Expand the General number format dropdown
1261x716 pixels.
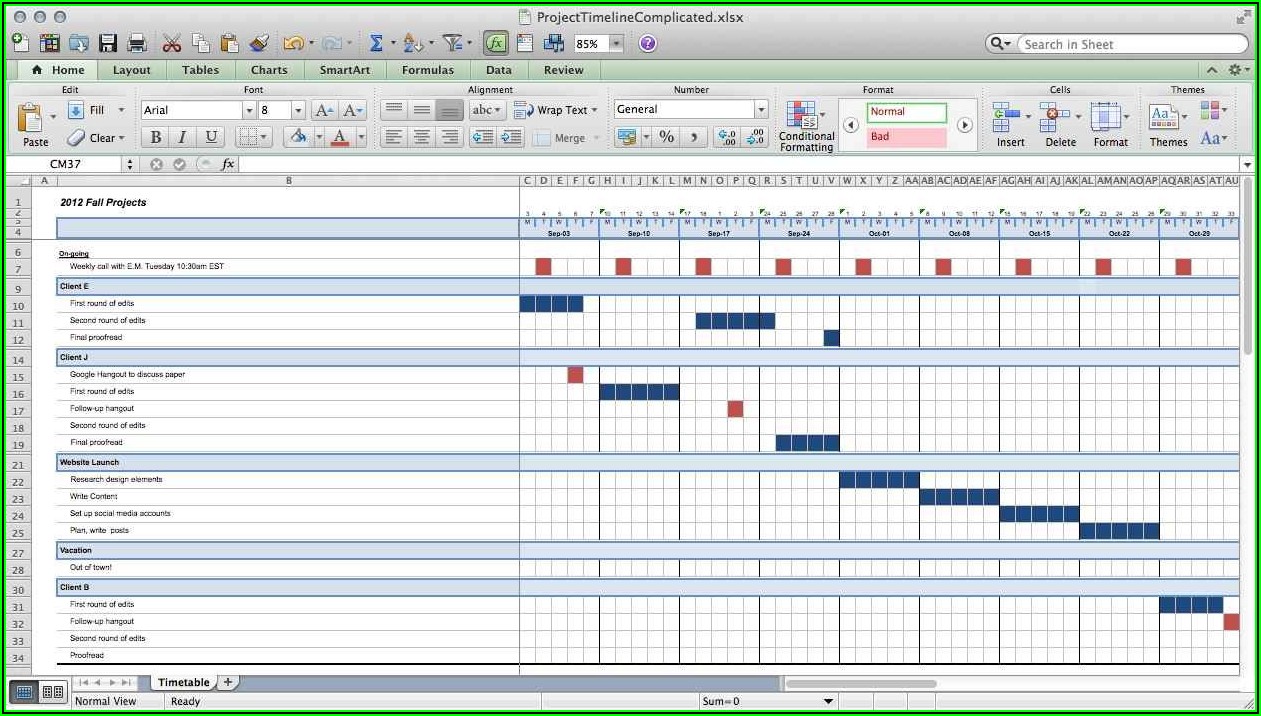761,110
